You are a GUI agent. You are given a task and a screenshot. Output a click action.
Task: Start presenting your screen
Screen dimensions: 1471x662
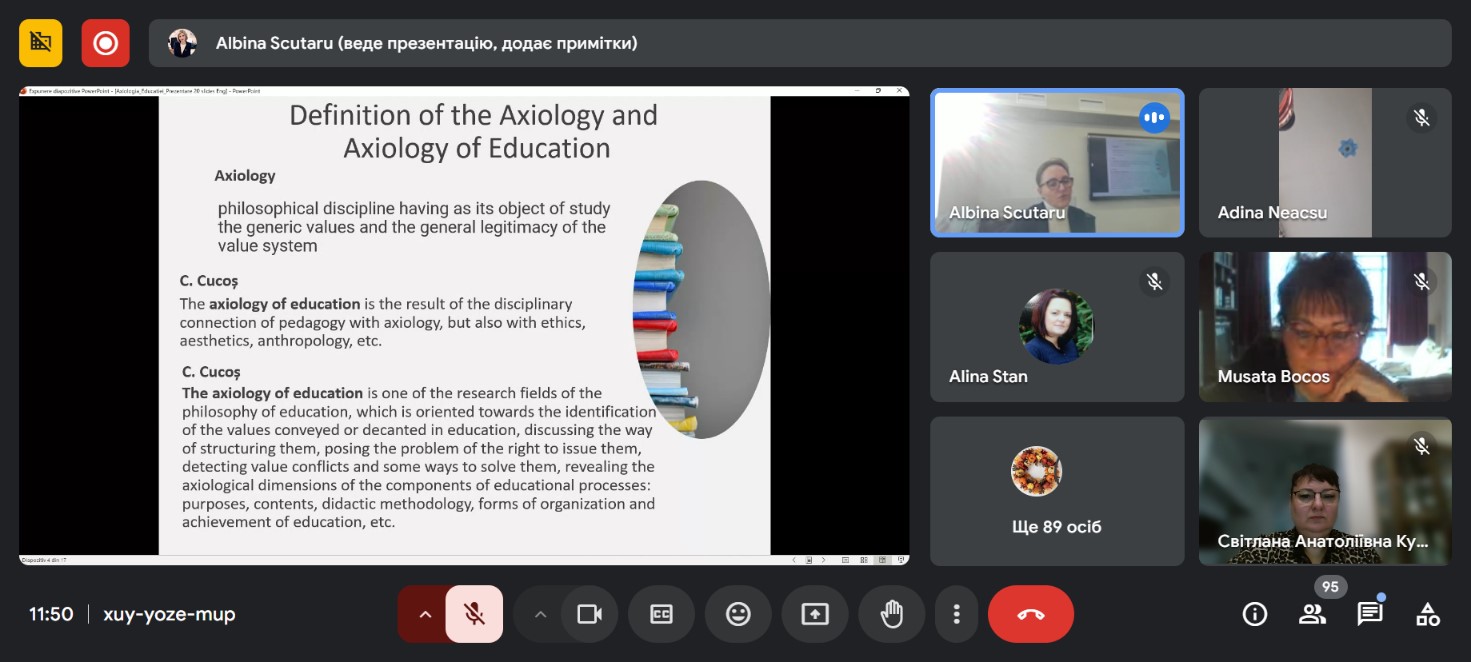(815, 614)
